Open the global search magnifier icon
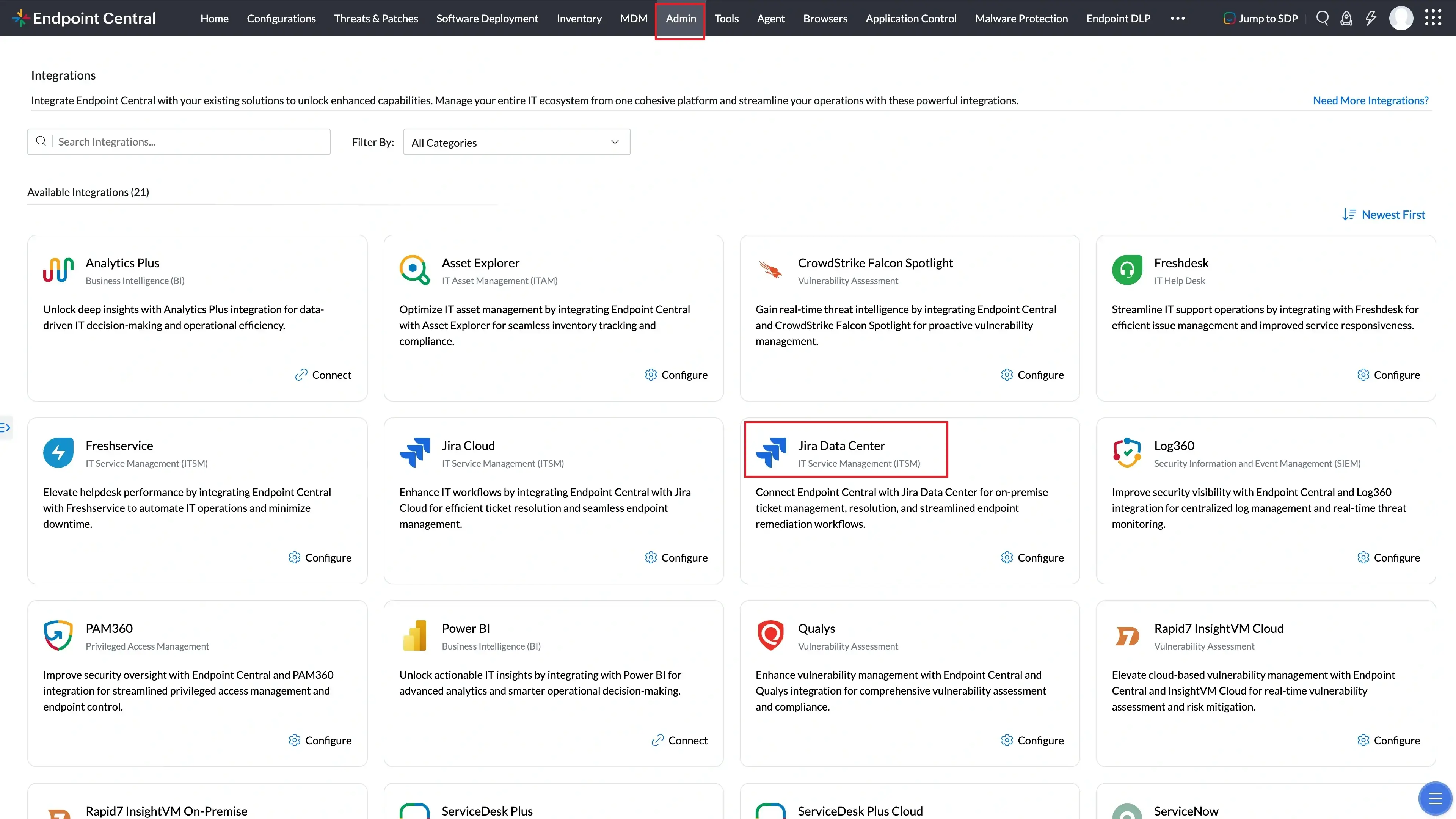Screen dimensions: 1456x819 pyautogui.click(x=1322, y=18)
